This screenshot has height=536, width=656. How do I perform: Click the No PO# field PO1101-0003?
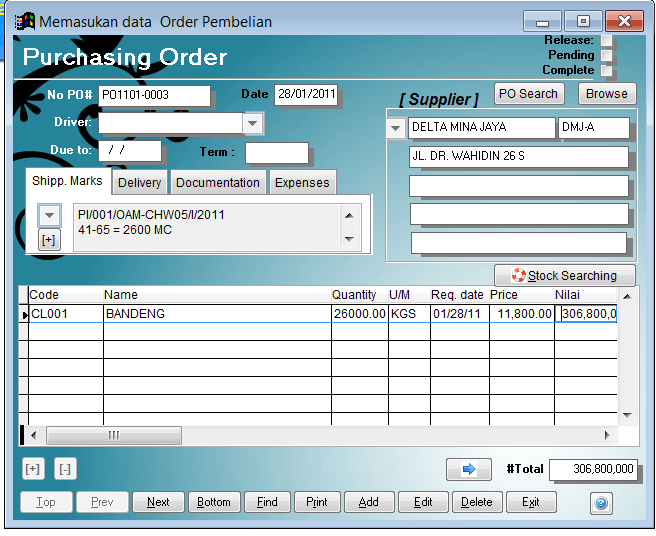154,95
